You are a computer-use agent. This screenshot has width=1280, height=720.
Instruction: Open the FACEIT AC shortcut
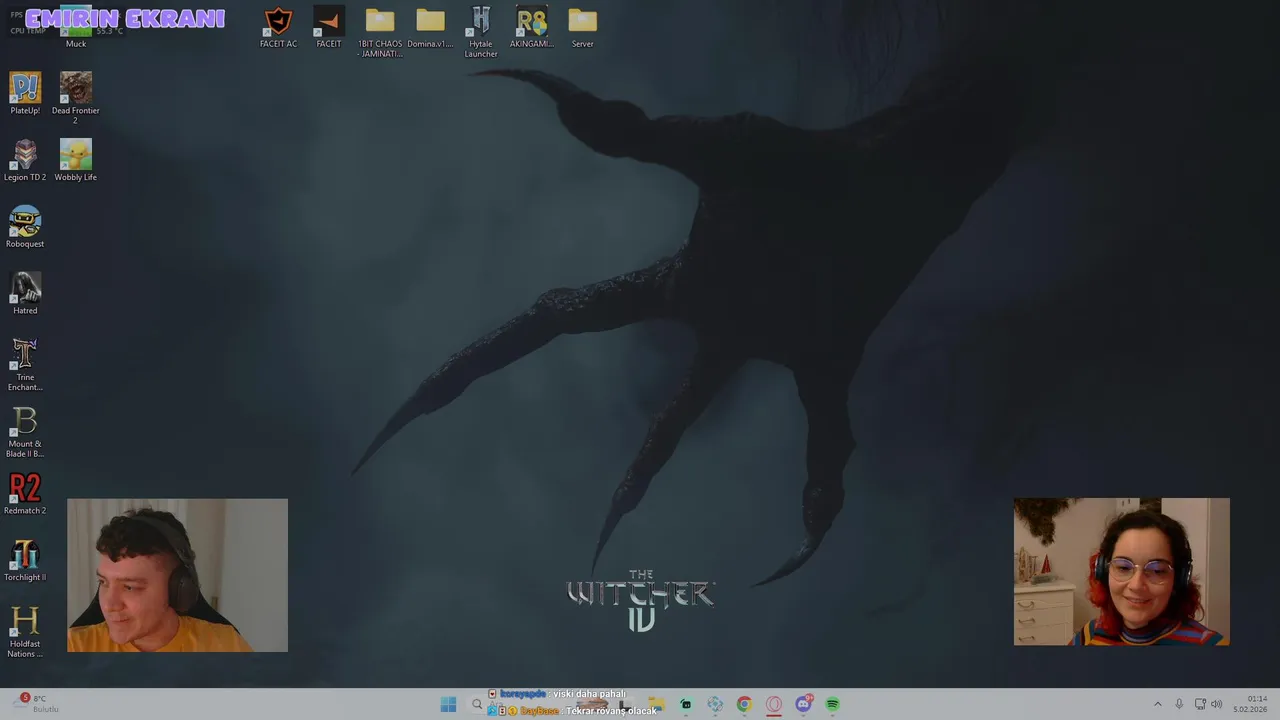[278, 27]
